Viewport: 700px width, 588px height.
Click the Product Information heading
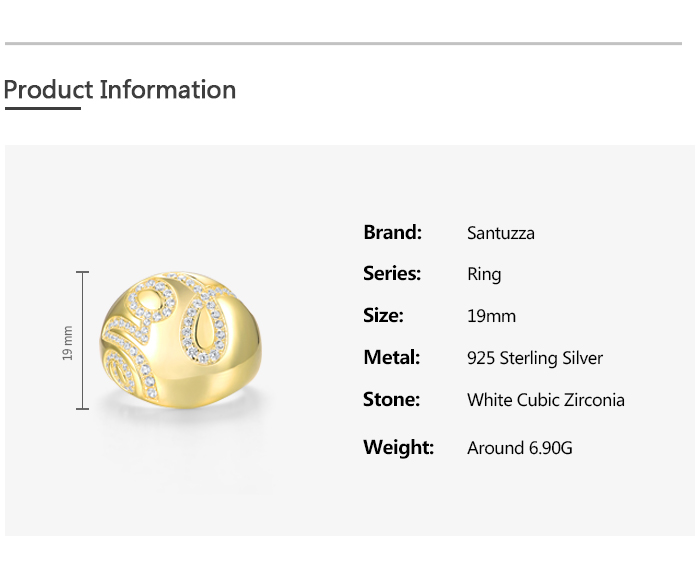[120, 90]
